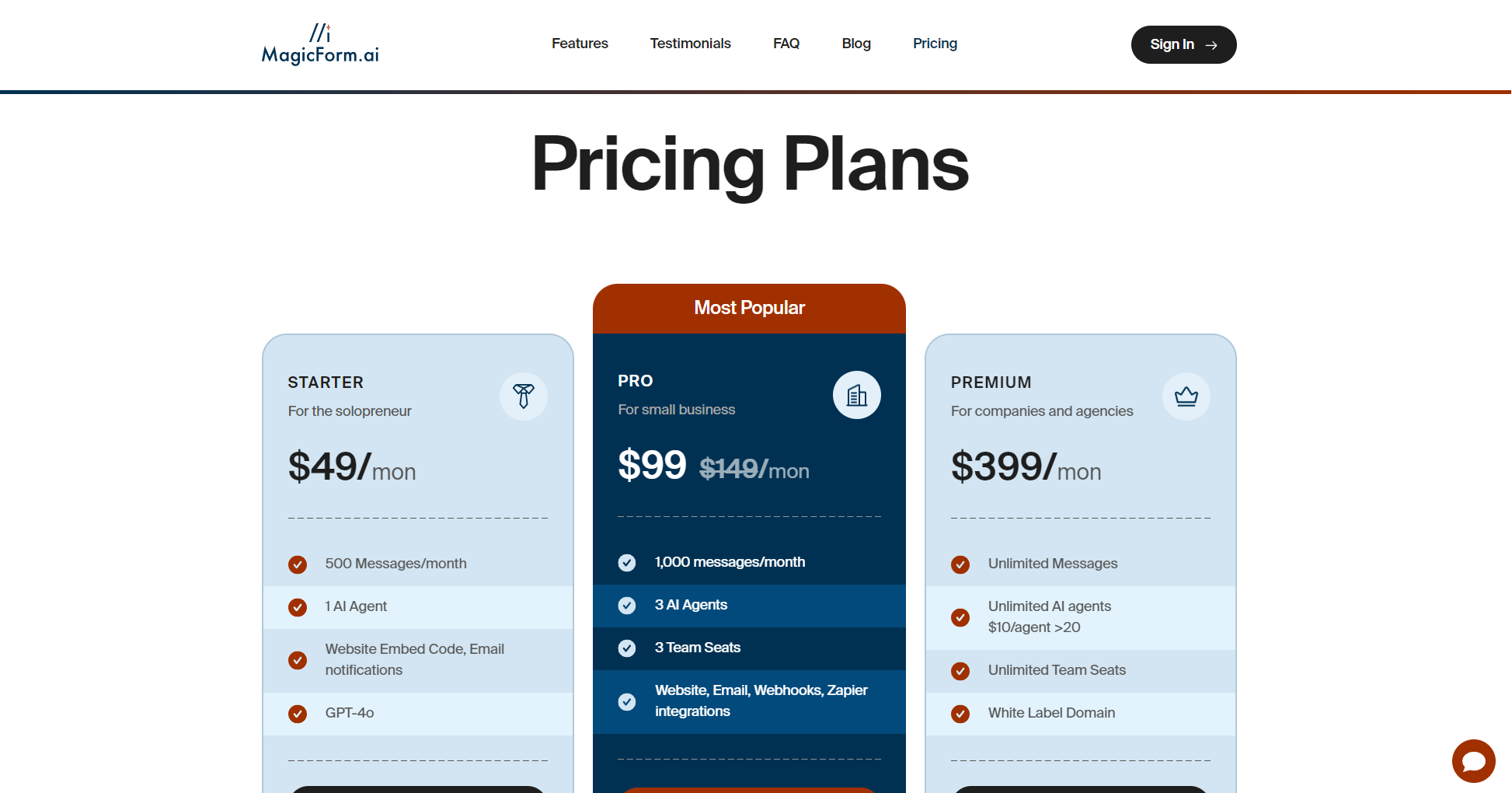Open the Features menu item
This screenshot has height=793, width=1512.
[x=580, y=44]
